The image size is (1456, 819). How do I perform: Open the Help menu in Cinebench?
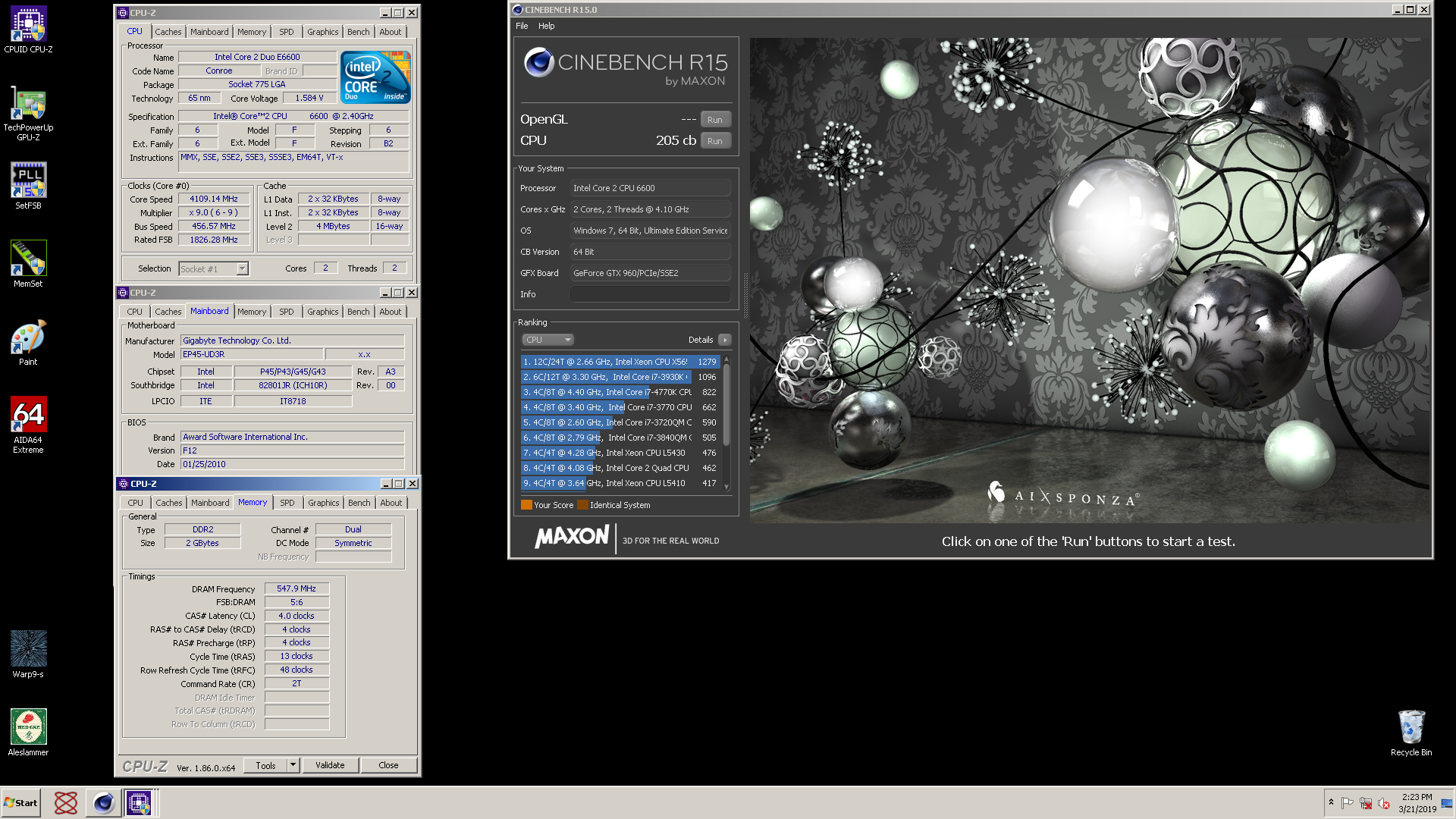pos(546,26)
